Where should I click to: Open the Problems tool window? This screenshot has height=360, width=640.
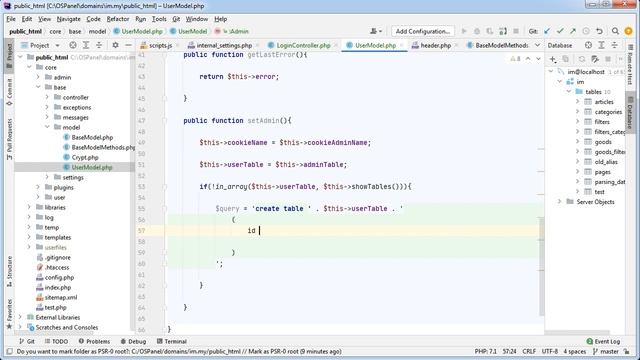point(94,341)
